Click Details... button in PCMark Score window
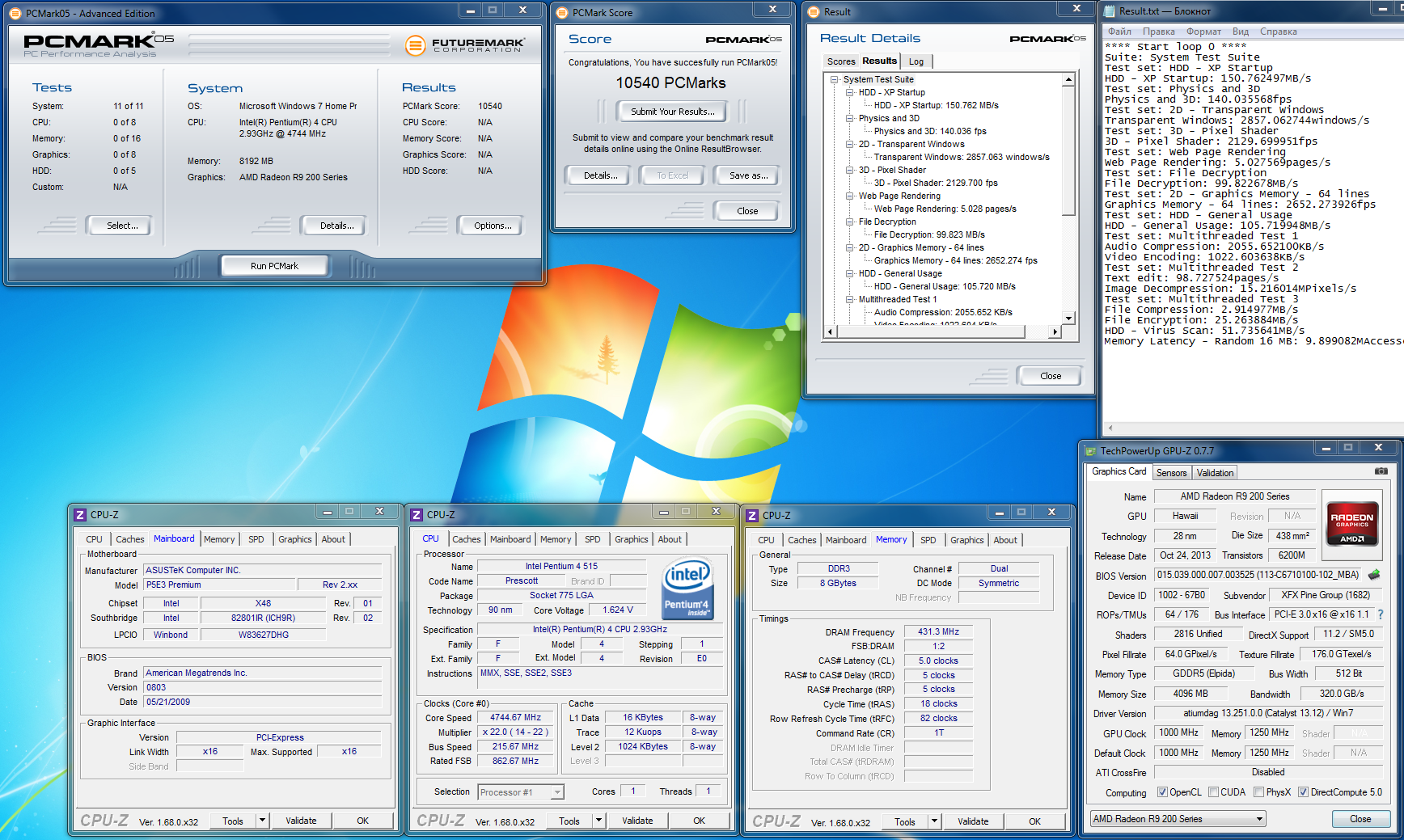The width and height of the screenshot is (1404, 840). [600, 175]
